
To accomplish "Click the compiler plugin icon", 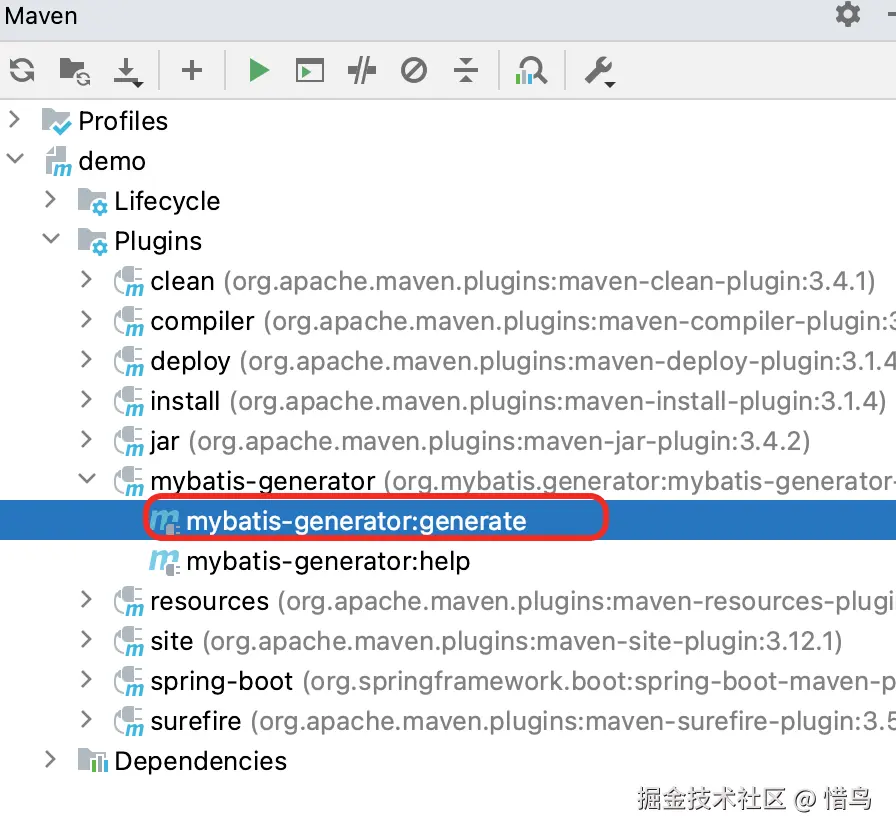I will 129,321.
